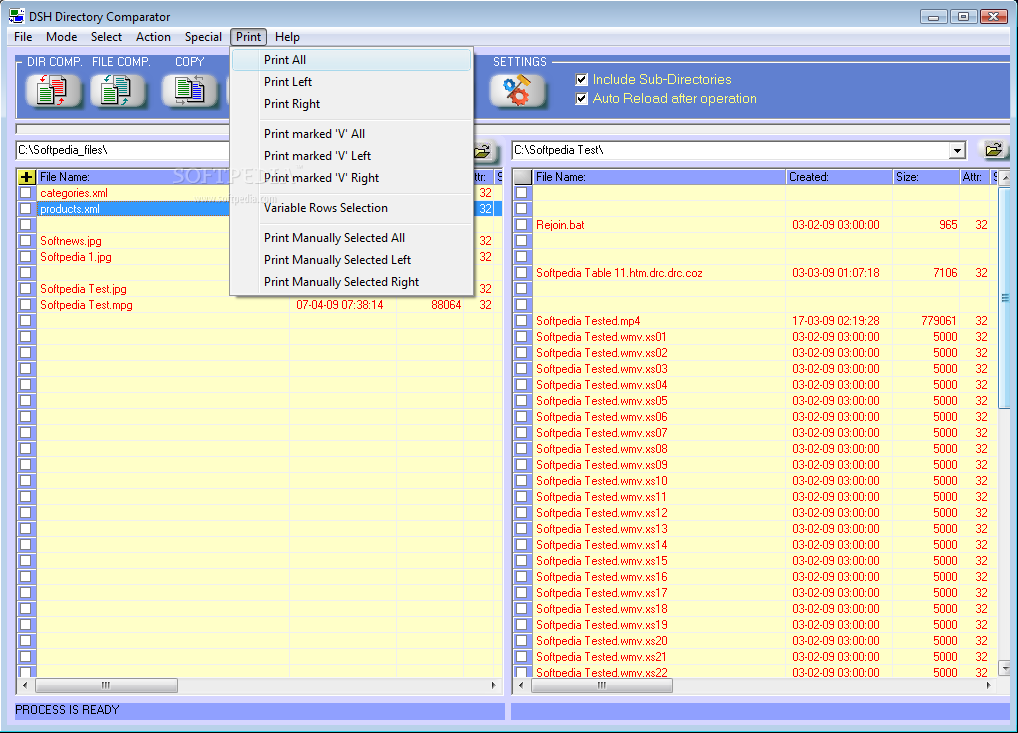
Task: Click the right pane Size column header
Action: [x=926, y=177]
